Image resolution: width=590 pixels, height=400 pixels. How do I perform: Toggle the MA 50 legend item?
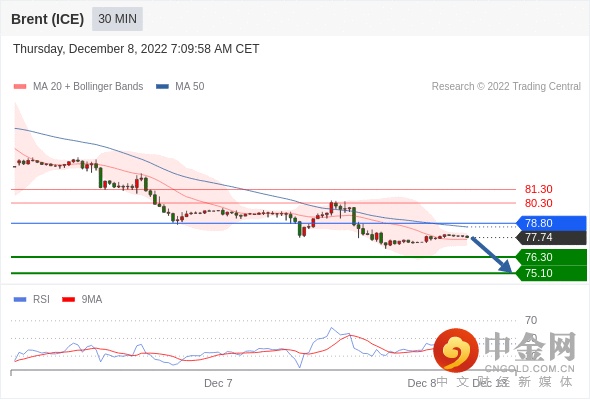(180, 87)
